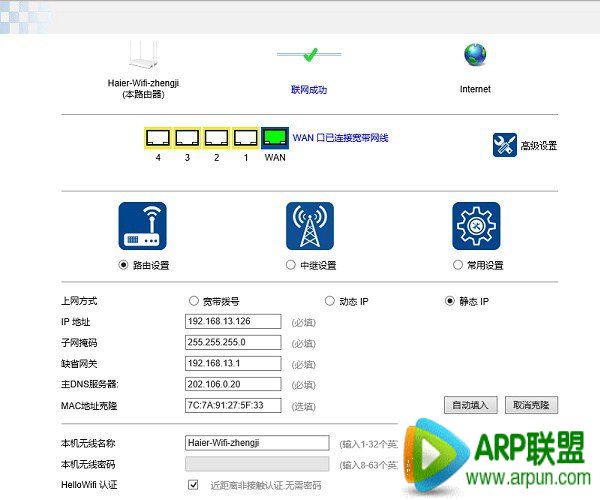Click the 主DNS服务器 input field
Screen dimensions: 600x500
coord(236,384)
